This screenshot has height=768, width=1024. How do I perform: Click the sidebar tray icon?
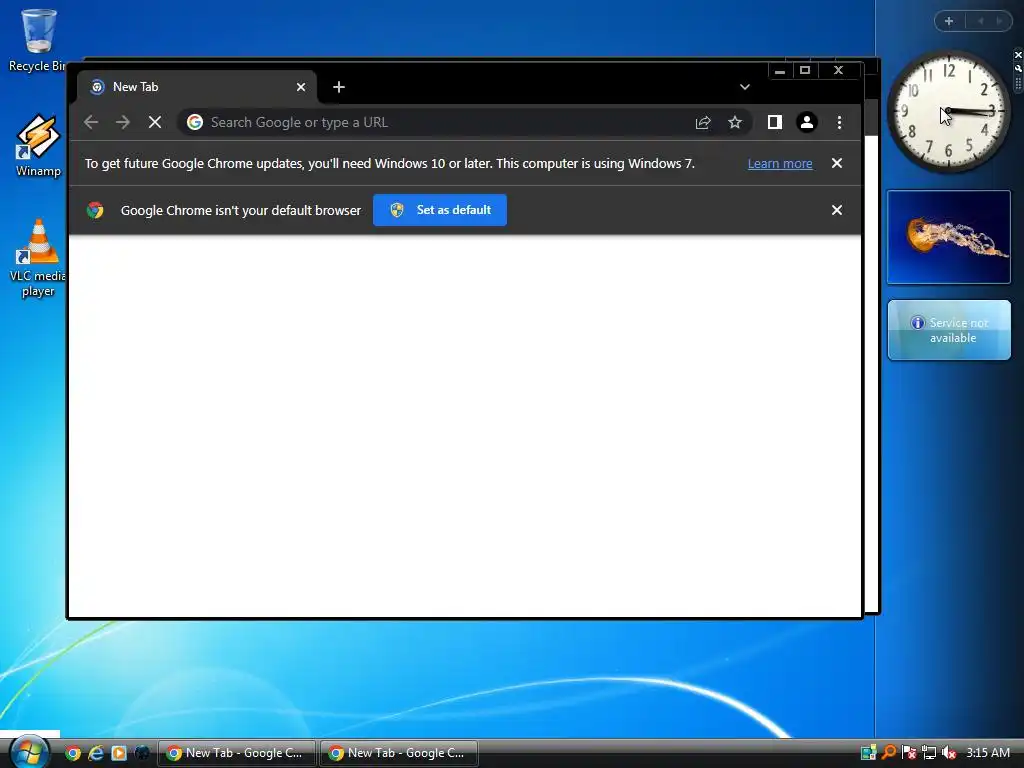(868, 752)
